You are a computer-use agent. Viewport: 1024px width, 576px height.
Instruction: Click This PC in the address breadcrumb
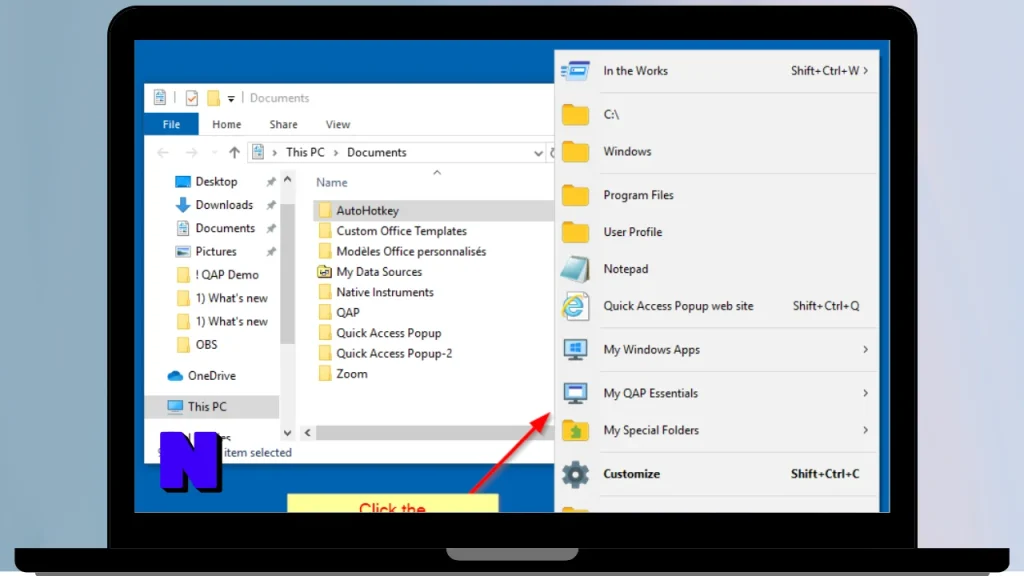pos(305,152)
